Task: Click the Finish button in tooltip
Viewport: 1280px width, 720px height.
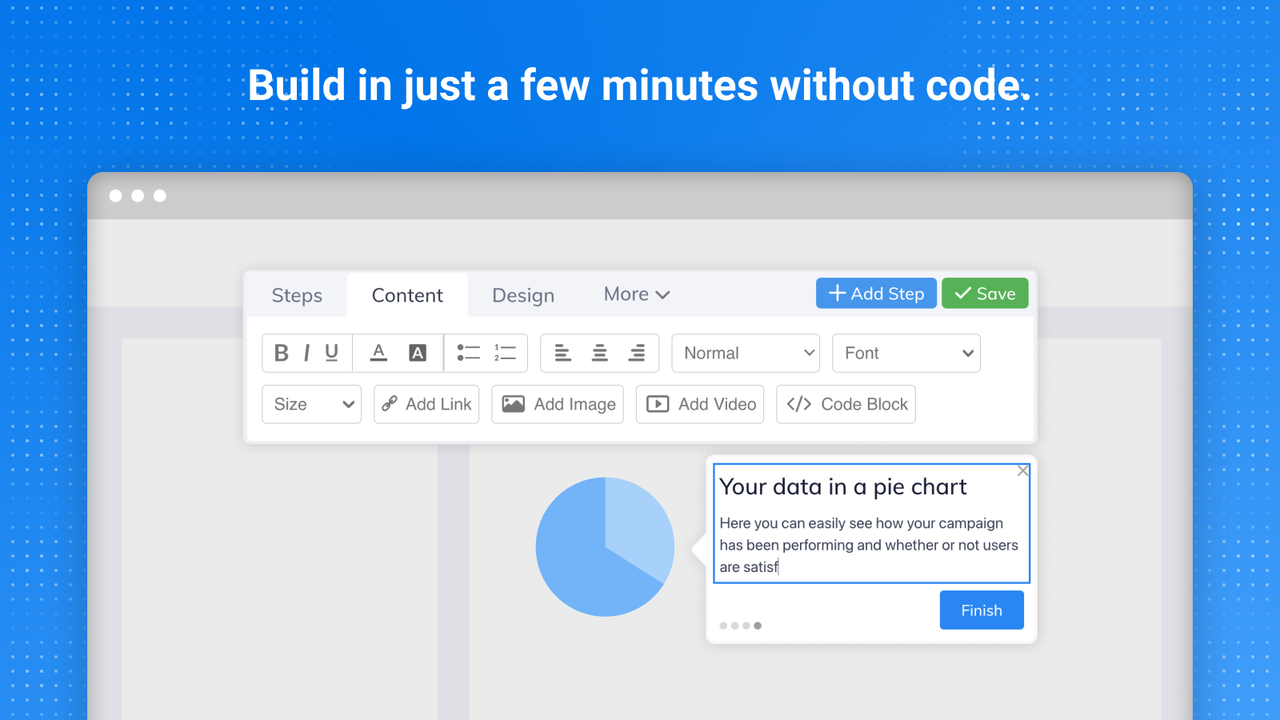Action: coord(981,610)
